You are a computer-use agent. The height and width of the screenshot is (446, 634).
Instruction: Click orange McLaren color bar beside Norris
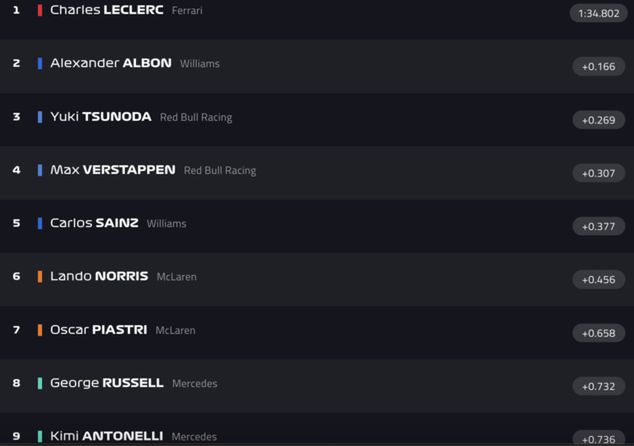coord(40,276)
